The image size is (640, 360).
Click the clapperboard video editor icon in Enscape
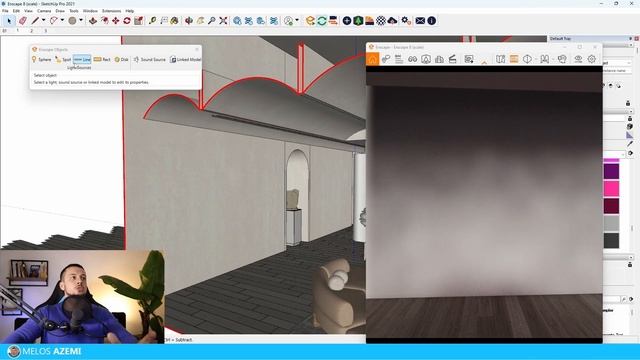[452, 59]
